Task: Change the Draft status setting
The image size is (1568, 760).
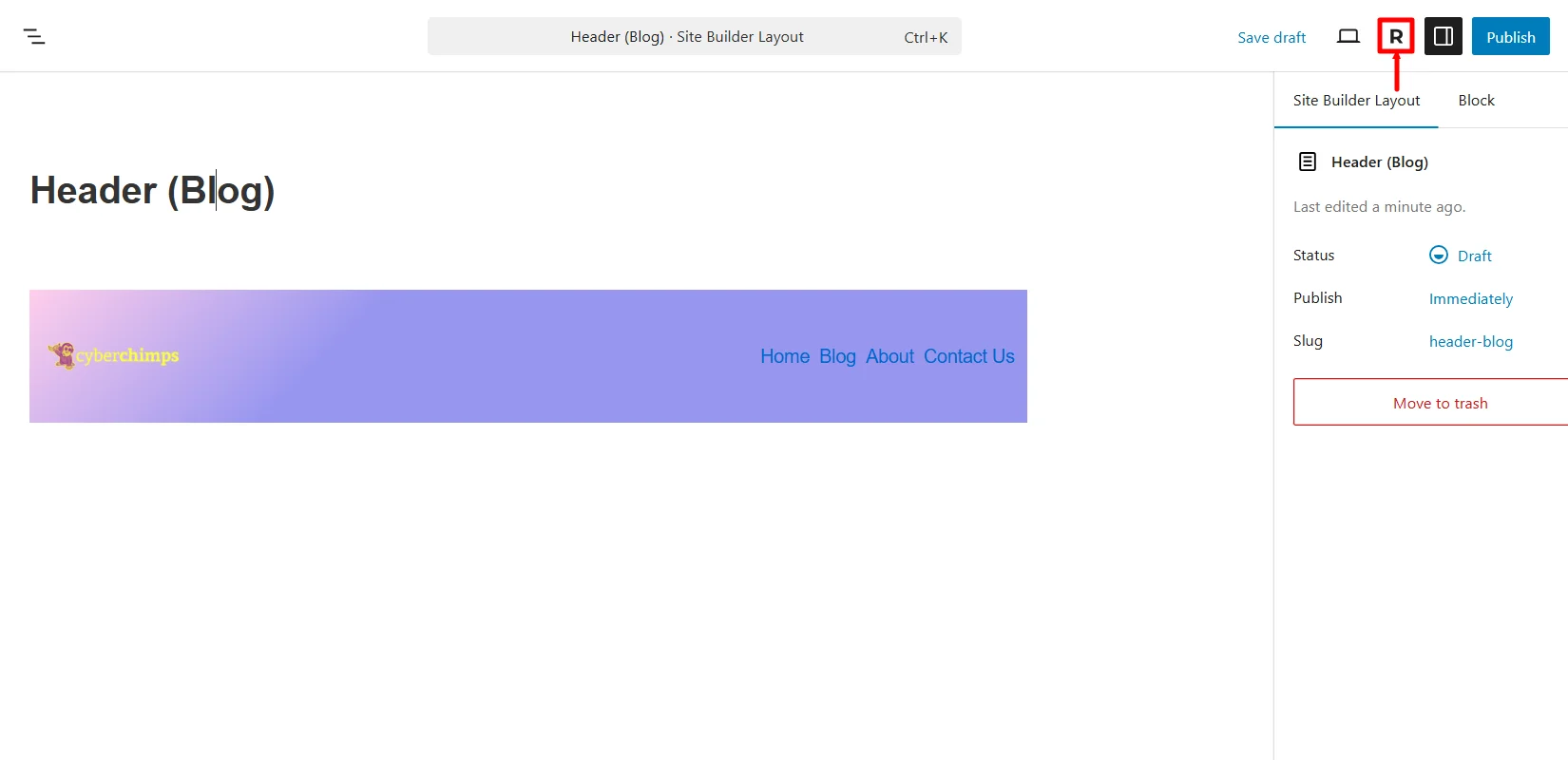Action: tap(1461, 256)
